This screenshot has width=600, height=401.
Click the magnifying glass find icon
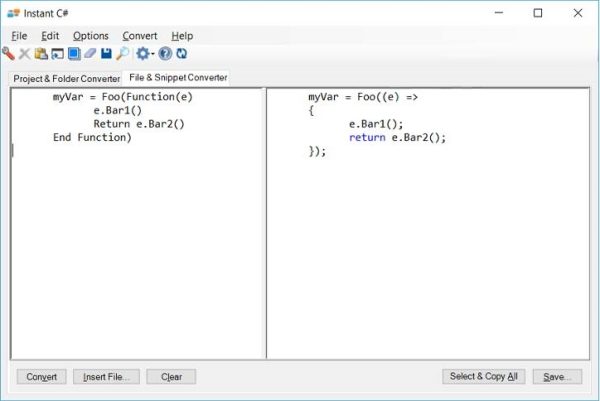click(123, 54)
